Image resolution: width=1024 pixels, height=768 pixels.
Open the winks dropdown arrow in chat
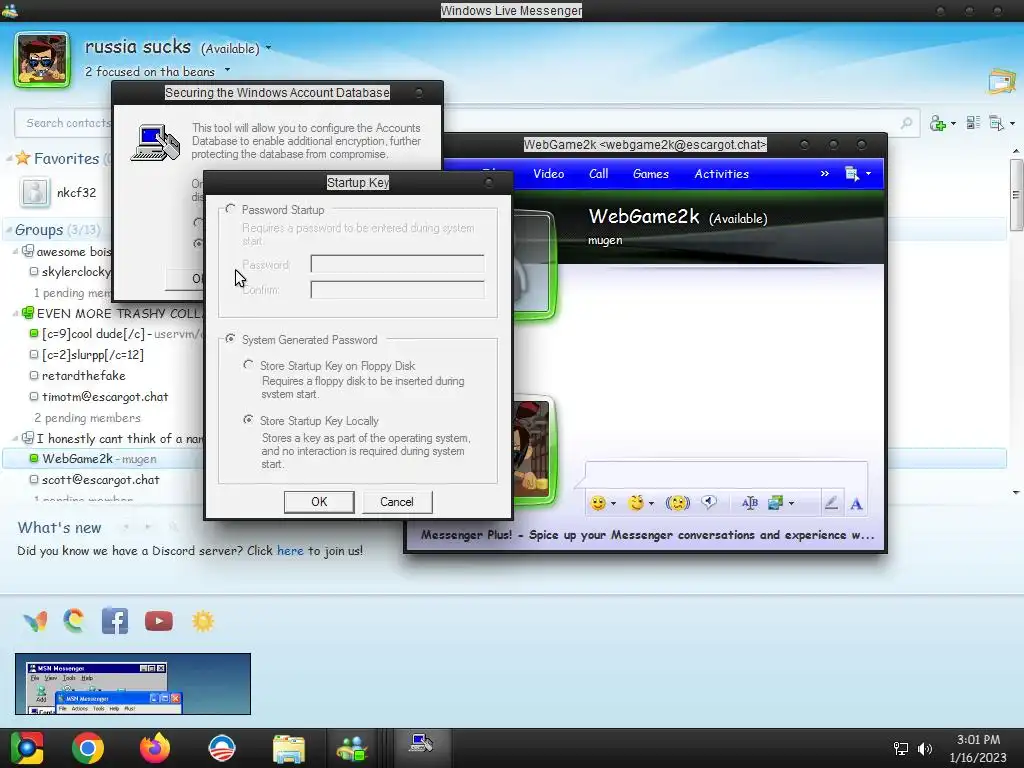tap(651, 504)
